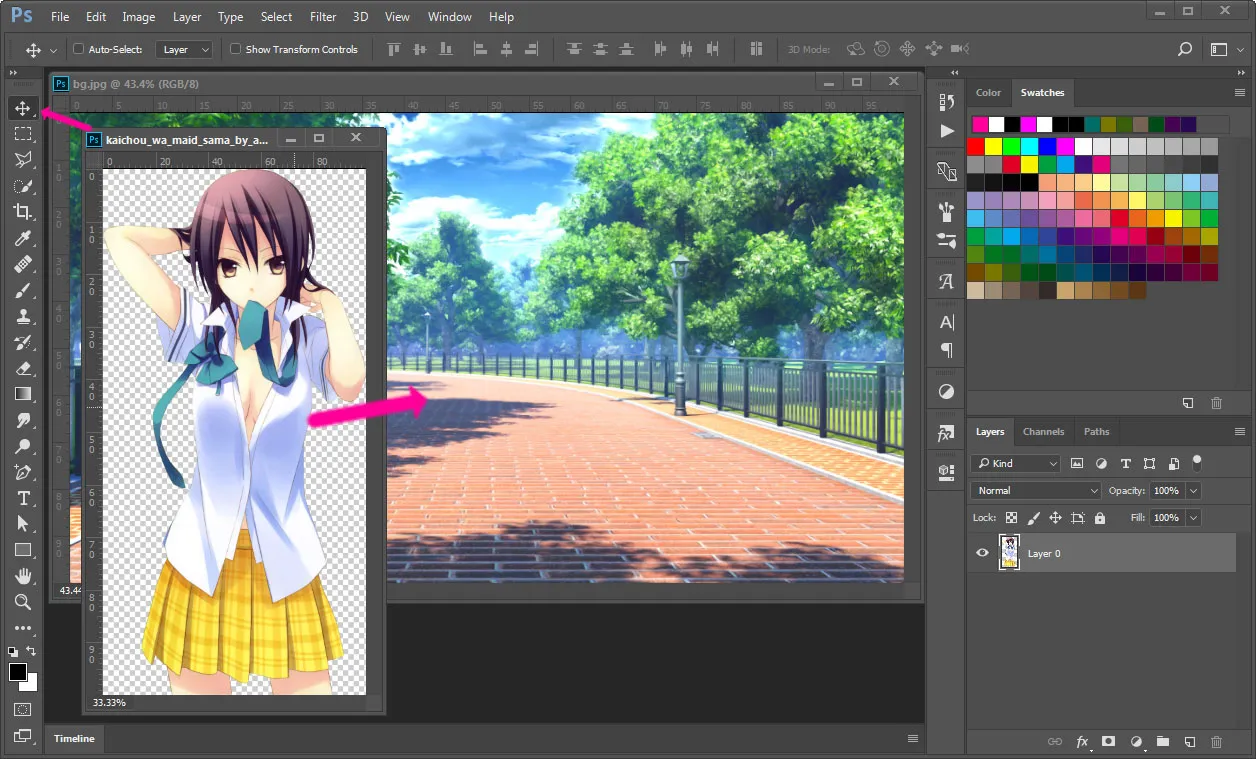Select the Eraser tool
Viewport: 1256px width, 759px height.
23,368
